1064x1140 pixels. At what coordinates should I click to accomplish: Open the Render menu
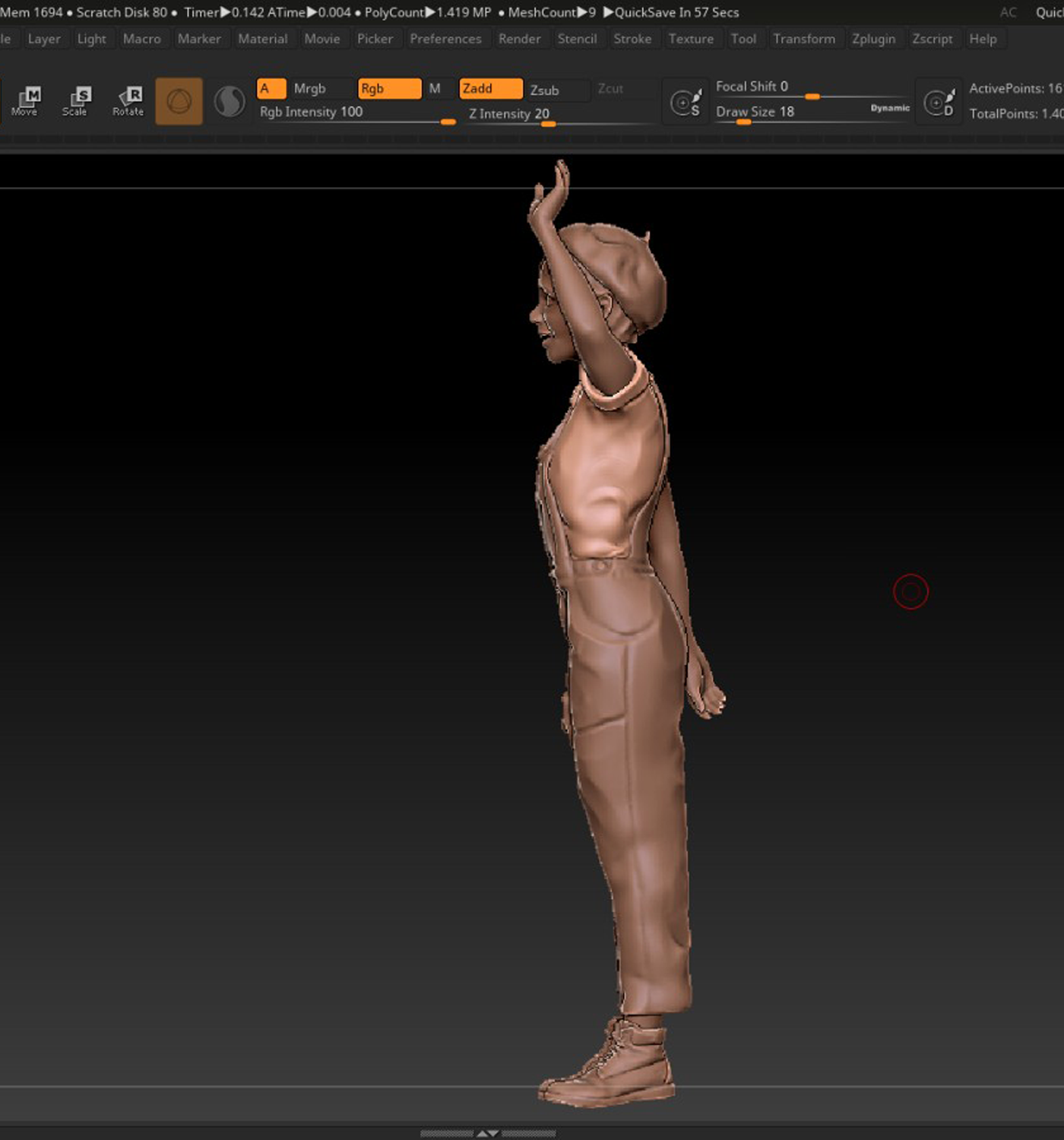[520, 39]
